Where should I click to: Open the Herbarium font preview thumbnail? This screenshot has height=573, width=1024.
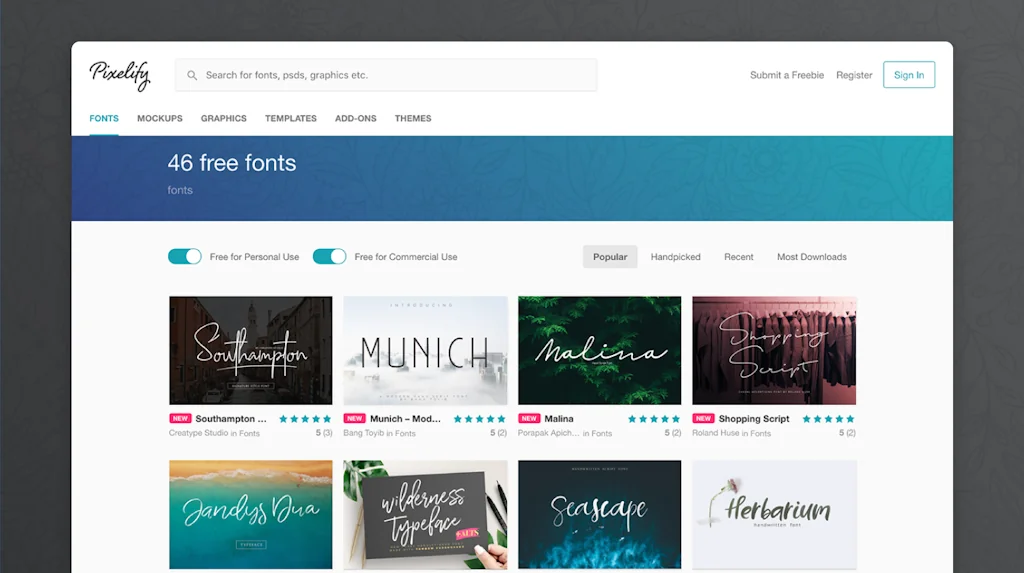point(775,515)
